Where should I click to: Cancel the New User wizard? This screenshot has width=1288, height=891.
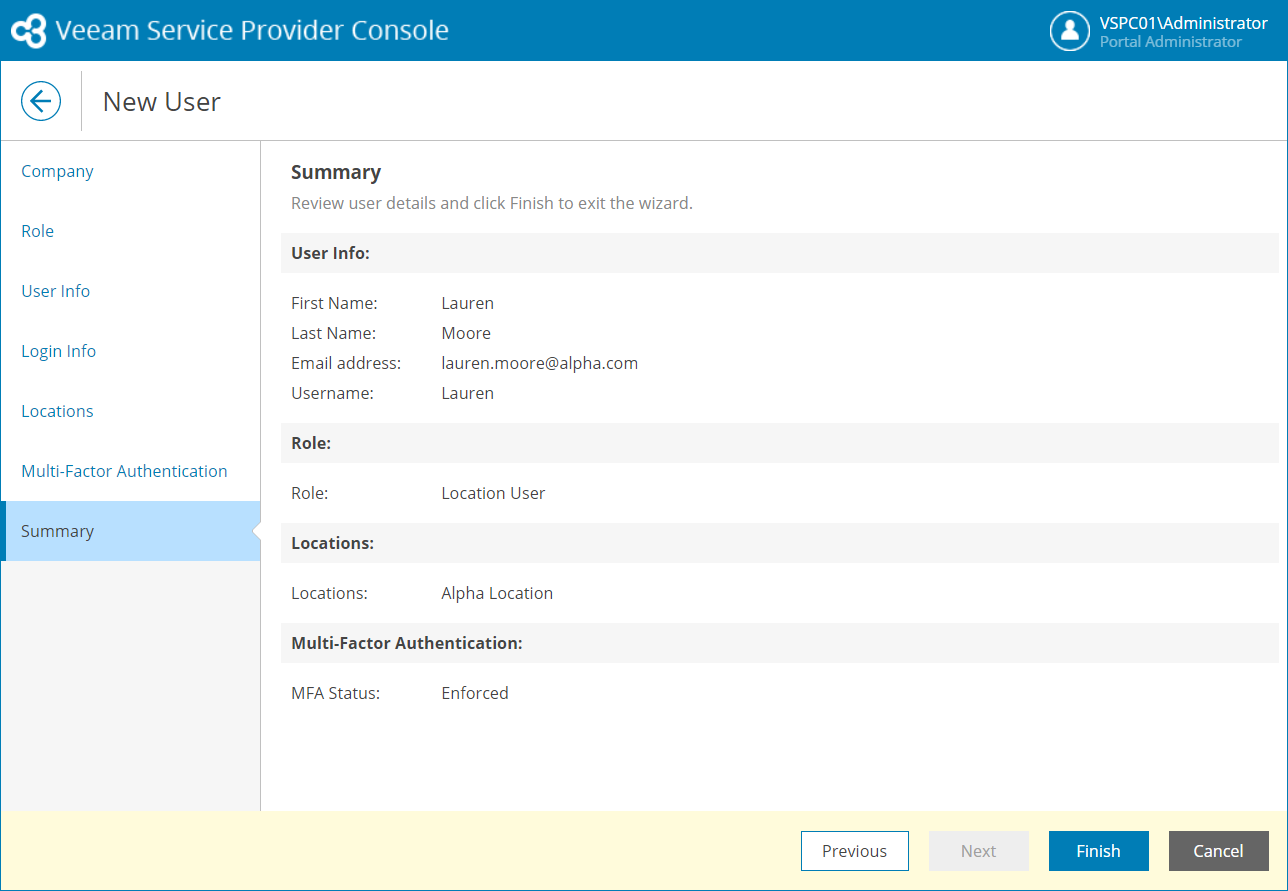1218,851
